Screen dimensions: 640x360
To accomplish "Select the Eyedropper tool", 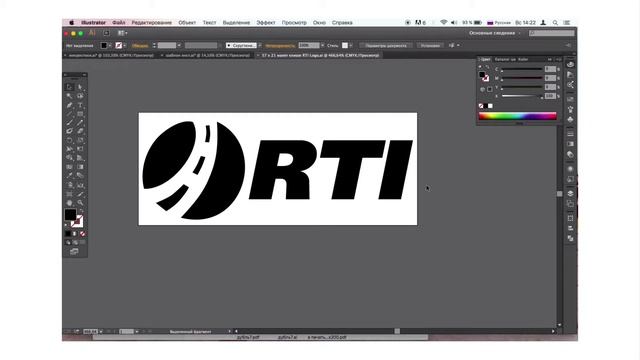I will coord(69,176).
